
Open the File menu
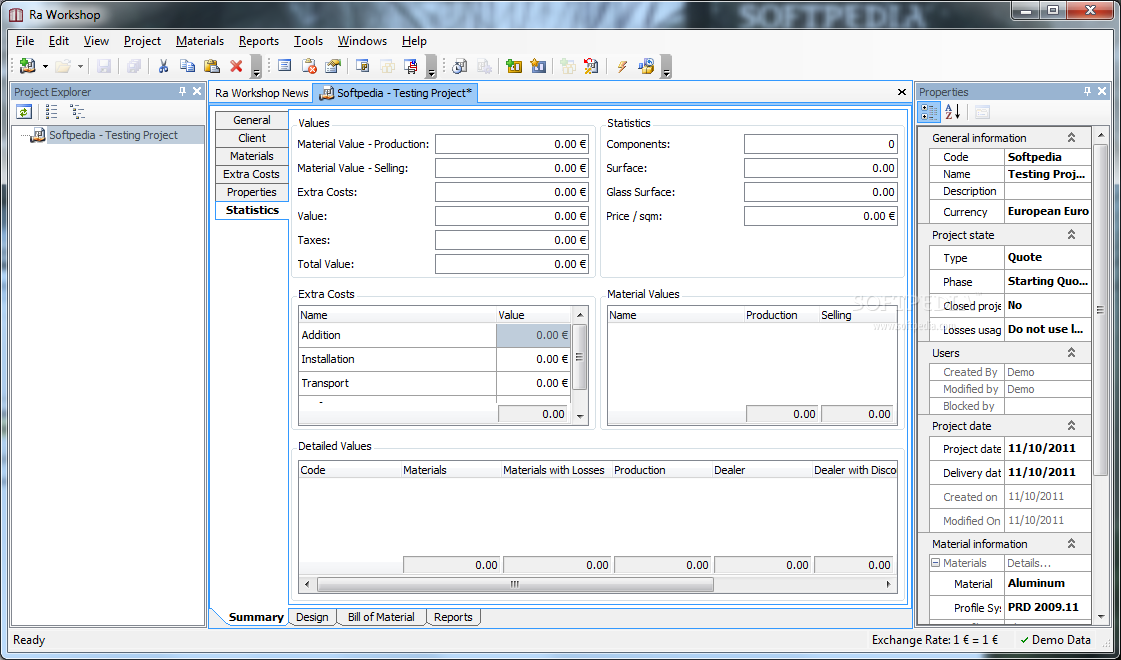click(24, 41)
